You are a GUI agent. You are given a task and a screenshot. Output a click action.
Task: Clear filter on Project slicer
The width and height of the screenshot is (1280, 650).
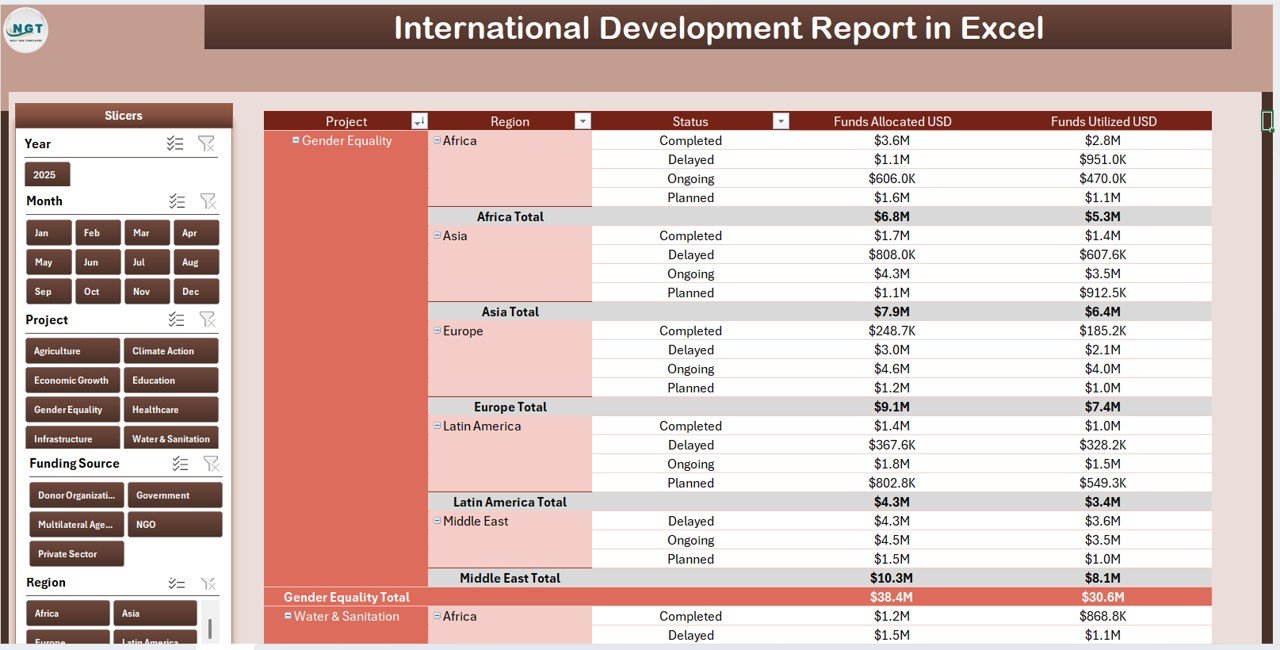[x=207, y=320]
